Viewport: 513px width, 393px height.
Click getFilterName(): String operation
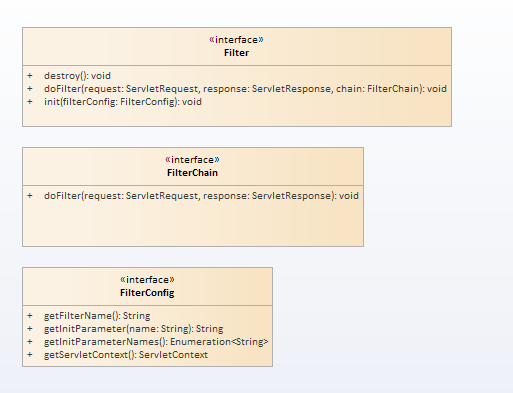pyautogui.click(x=97, y=316)
